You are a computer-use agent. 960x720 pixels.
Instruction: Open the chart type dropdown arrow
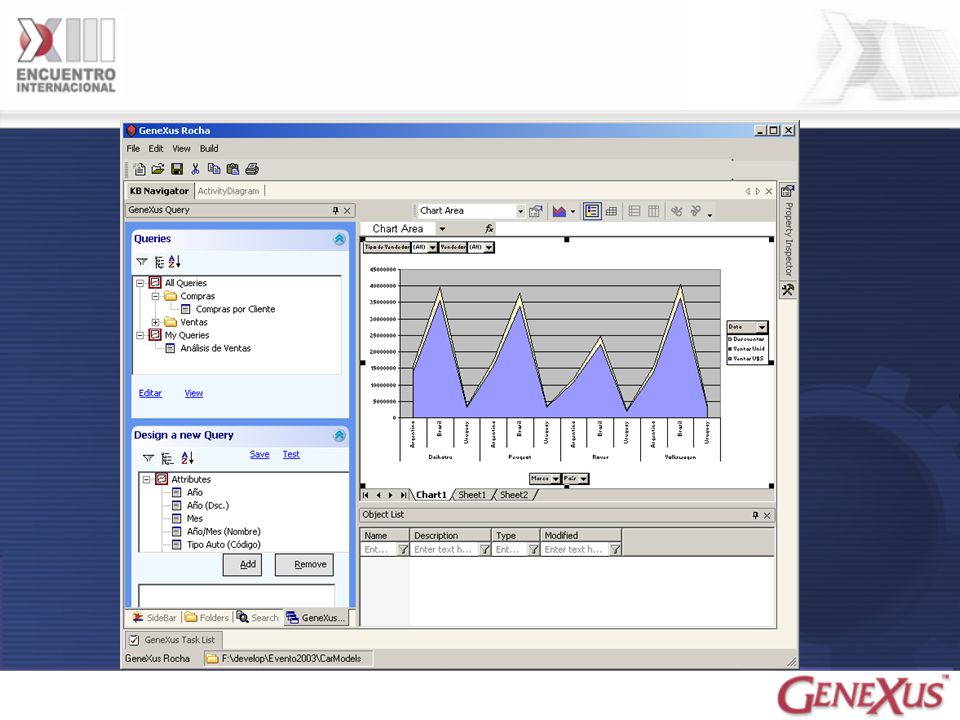(x=573, y=212)
